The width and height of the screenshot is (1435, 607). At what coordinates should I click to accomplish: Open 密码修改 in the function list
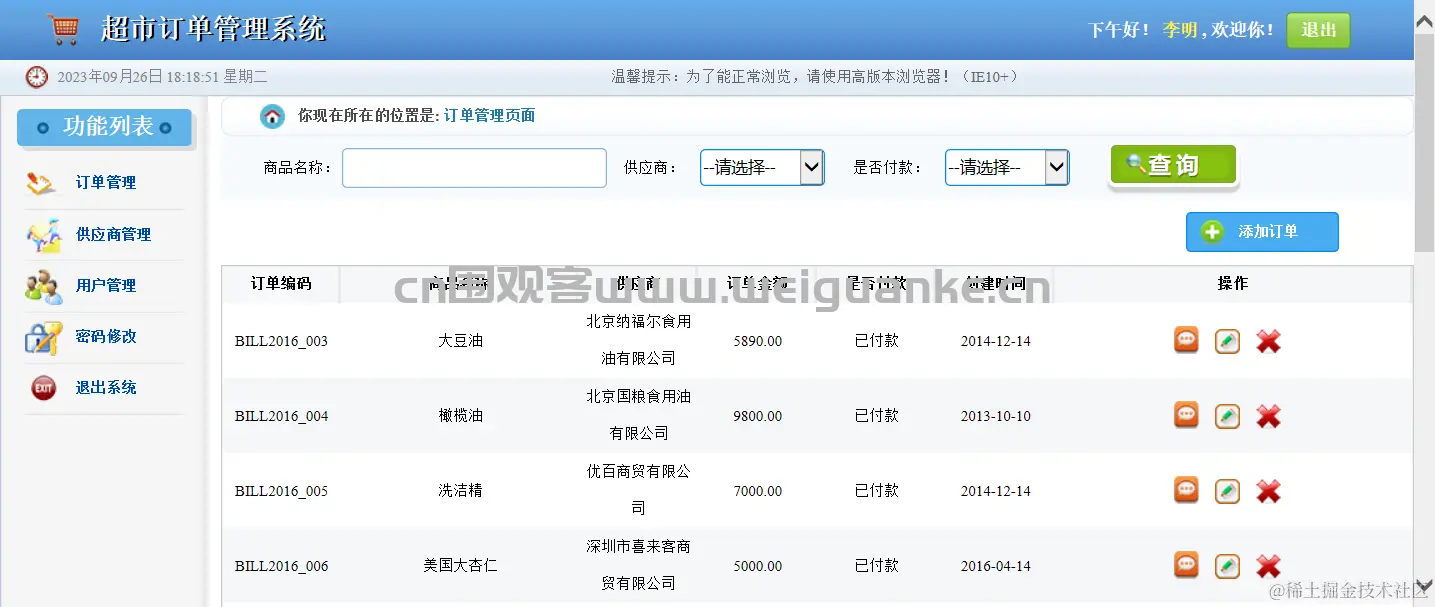[106, 337]
